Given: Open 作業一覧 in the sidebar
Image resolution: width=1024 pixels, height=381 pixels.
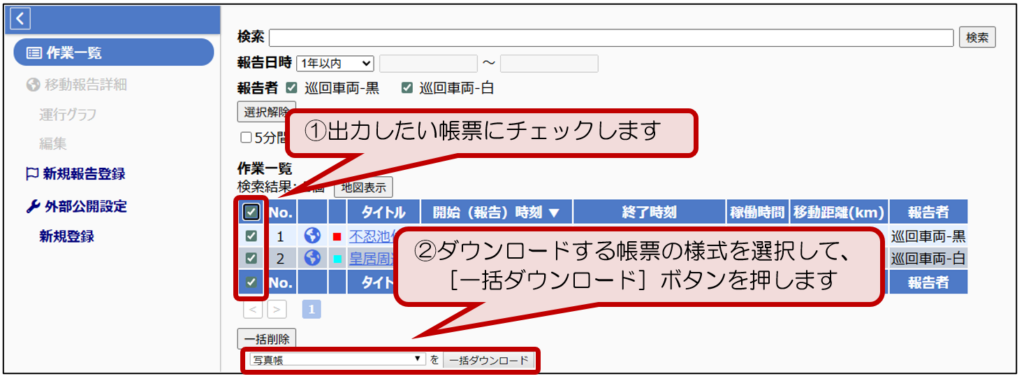Looking at the screenshot, I should coord(113,53).
